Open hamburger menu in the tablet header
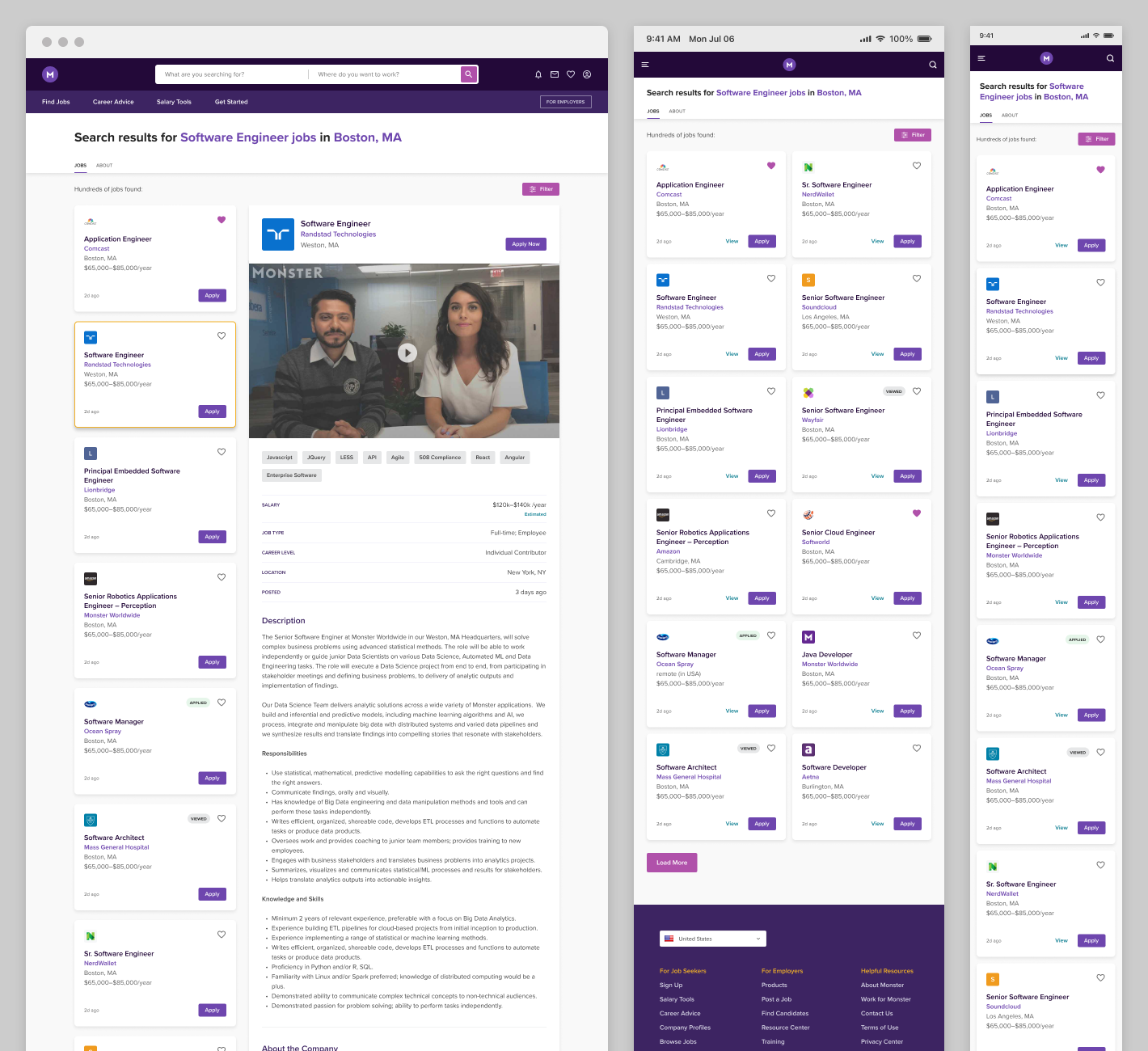 [x=645, y=65]
